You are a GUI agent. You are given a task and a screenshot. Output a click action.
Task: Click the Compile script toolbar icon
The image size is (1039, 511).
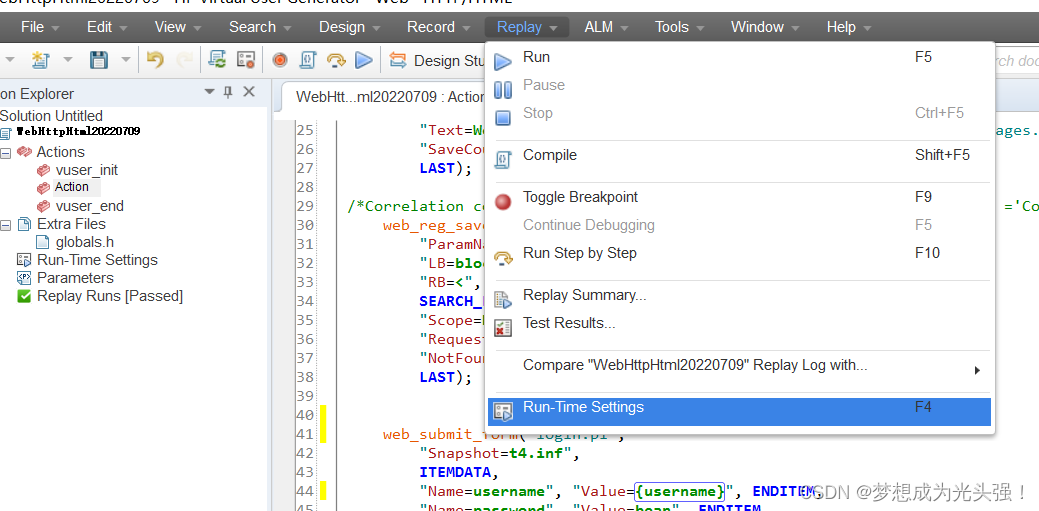click(307, 60)
